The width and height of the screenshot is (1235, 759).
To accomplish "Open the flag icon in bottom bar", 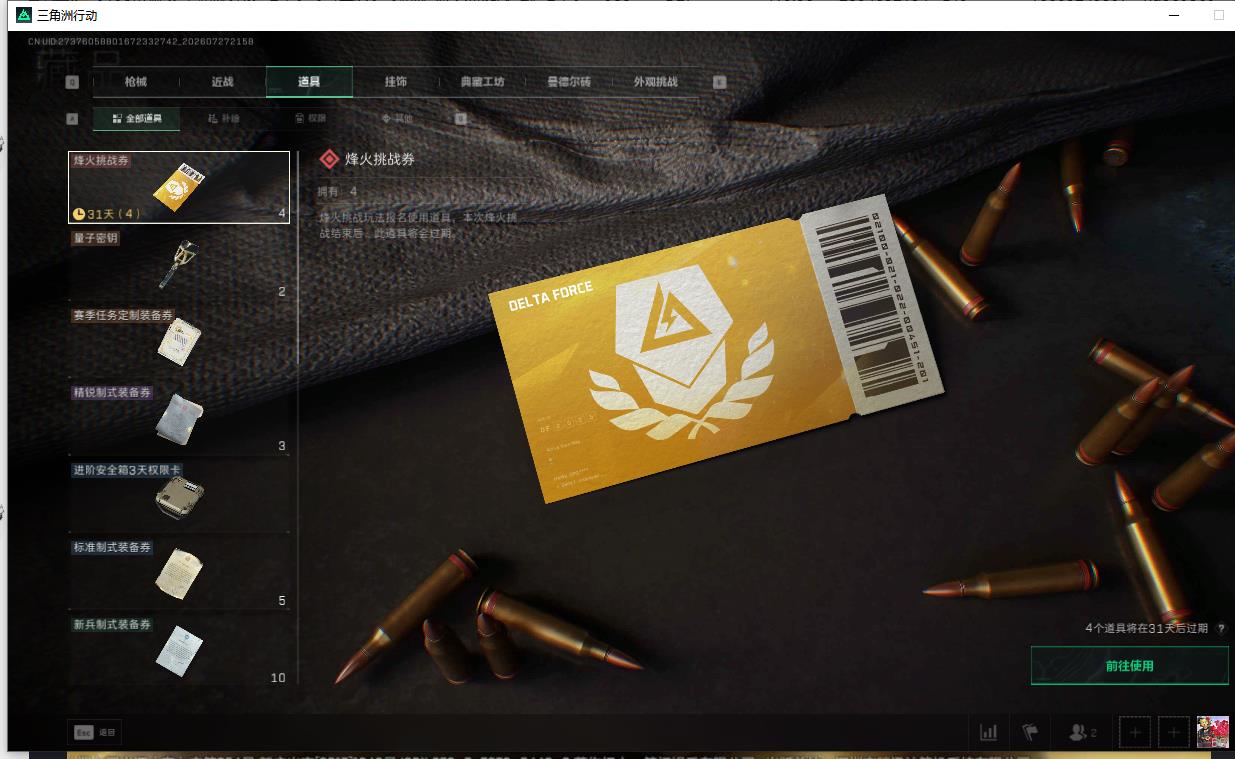I will click(x=1029, y=732).
